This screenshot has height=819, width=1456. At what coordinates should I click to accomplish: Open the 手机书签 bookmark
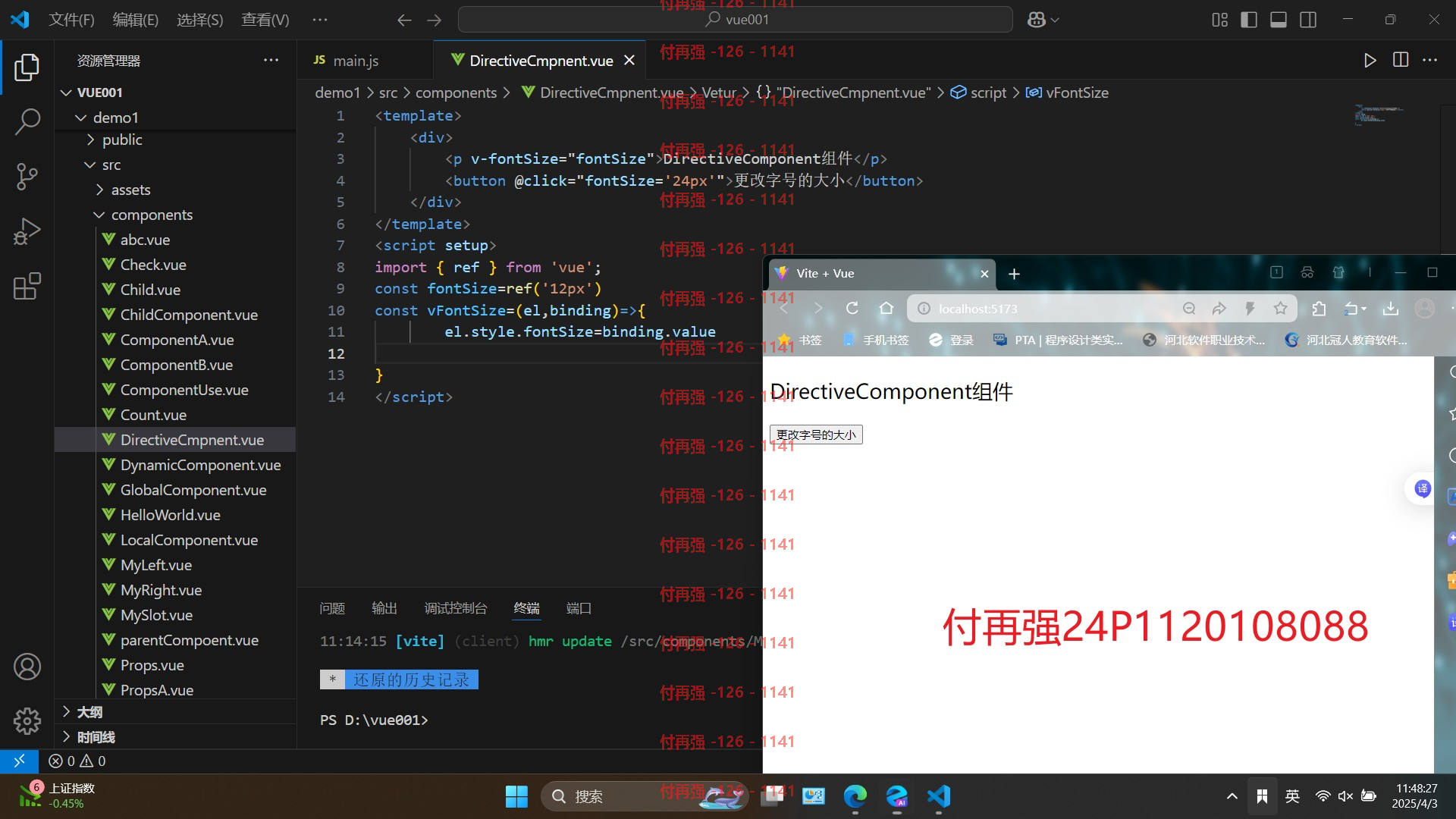point(876,340)
